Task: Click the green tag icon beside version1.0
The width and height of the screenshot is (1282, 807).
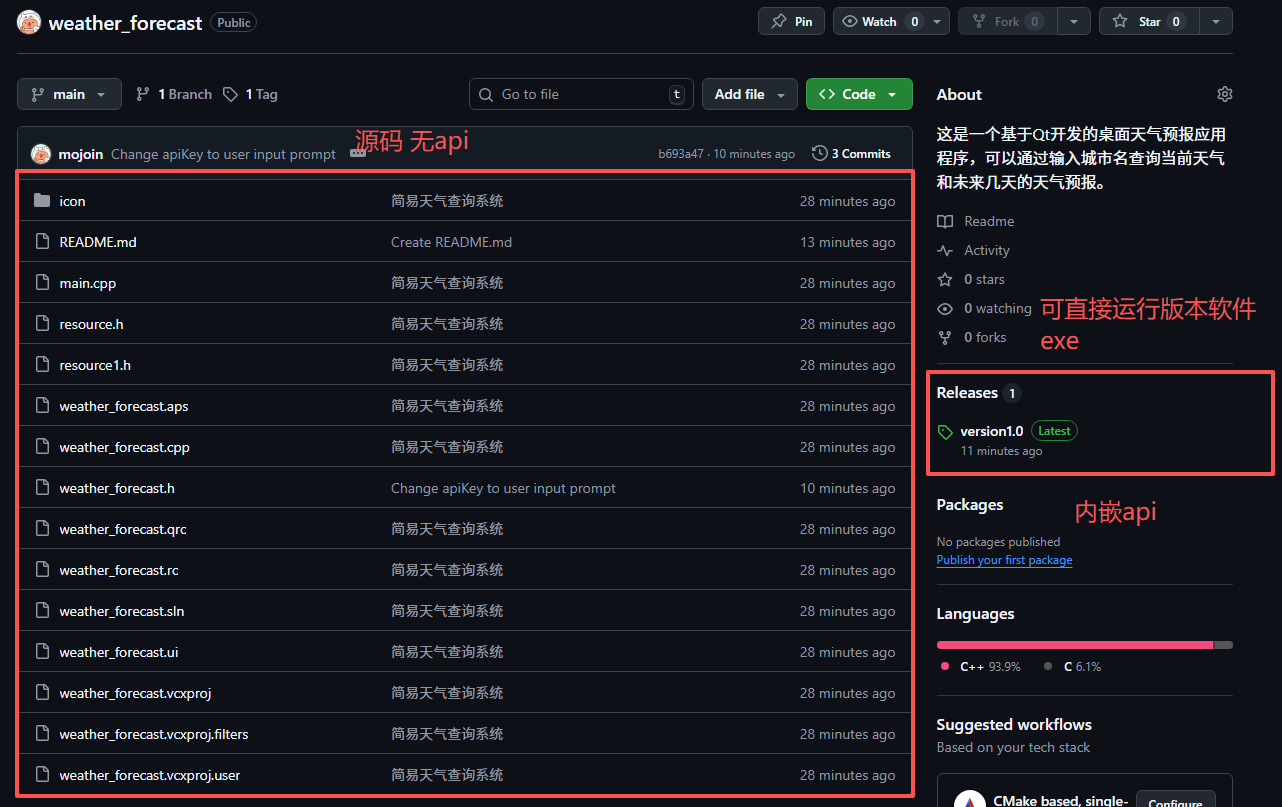Action: (x=946, y=432)
